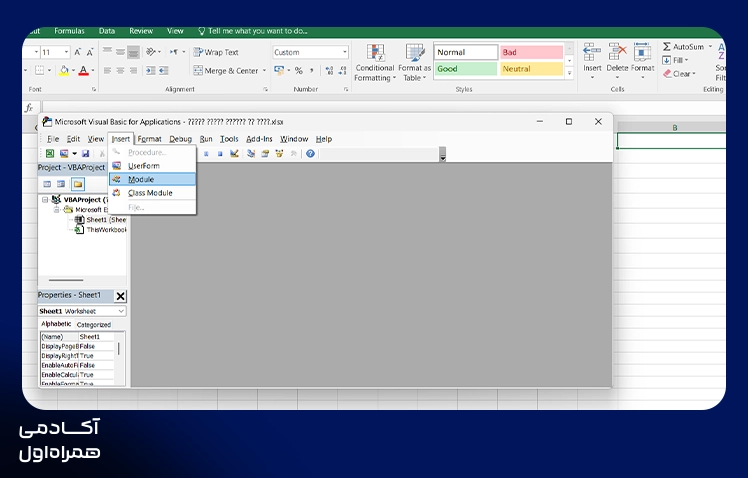Open Properties Window toolbar icon
This screenshot has height=478, width=748.
(x=265, y=154)
